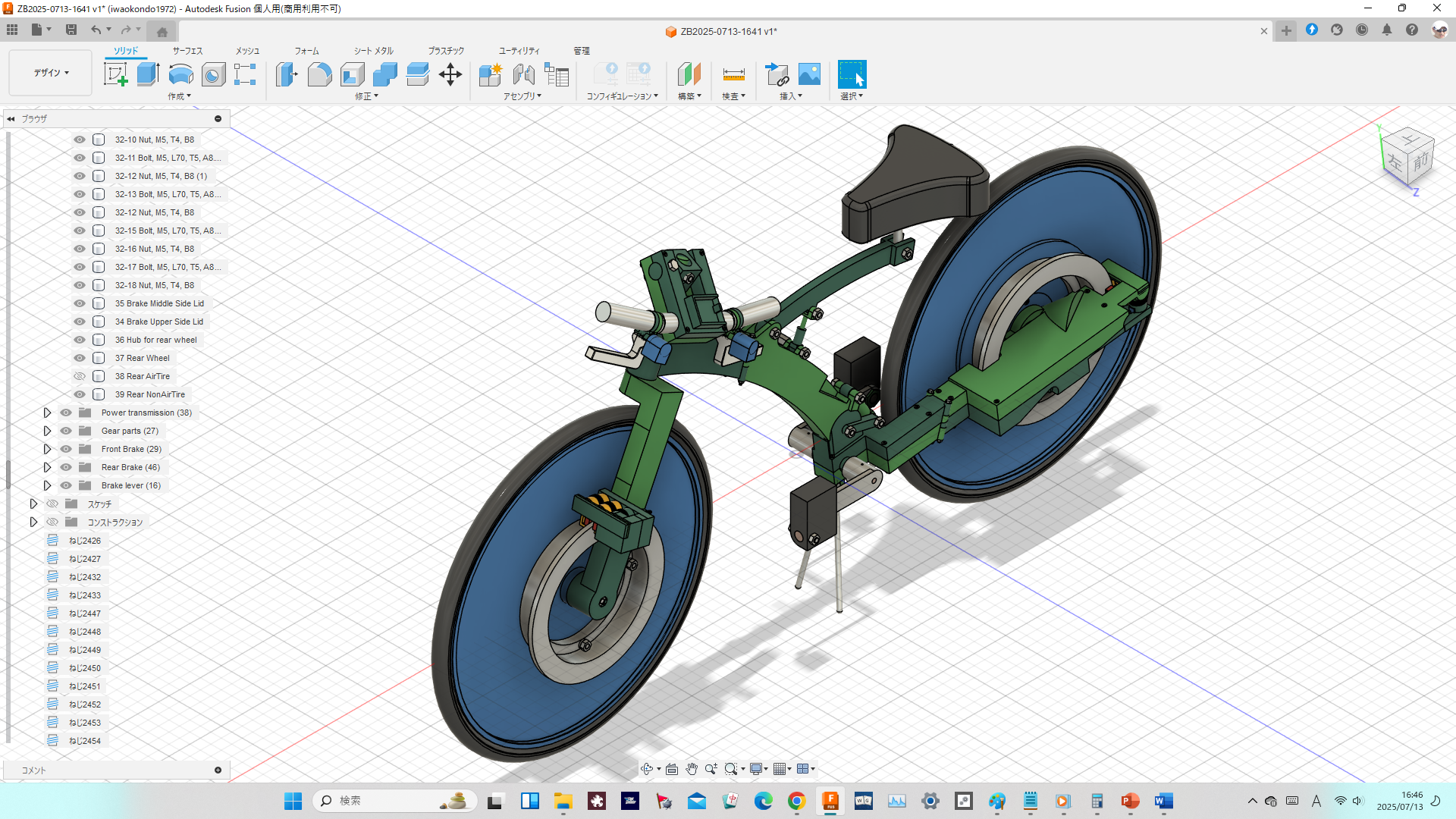Viewport: 1456px width, 819px height.
Task: Expand the Brake lever (16) folder
Action: [47, 485]
